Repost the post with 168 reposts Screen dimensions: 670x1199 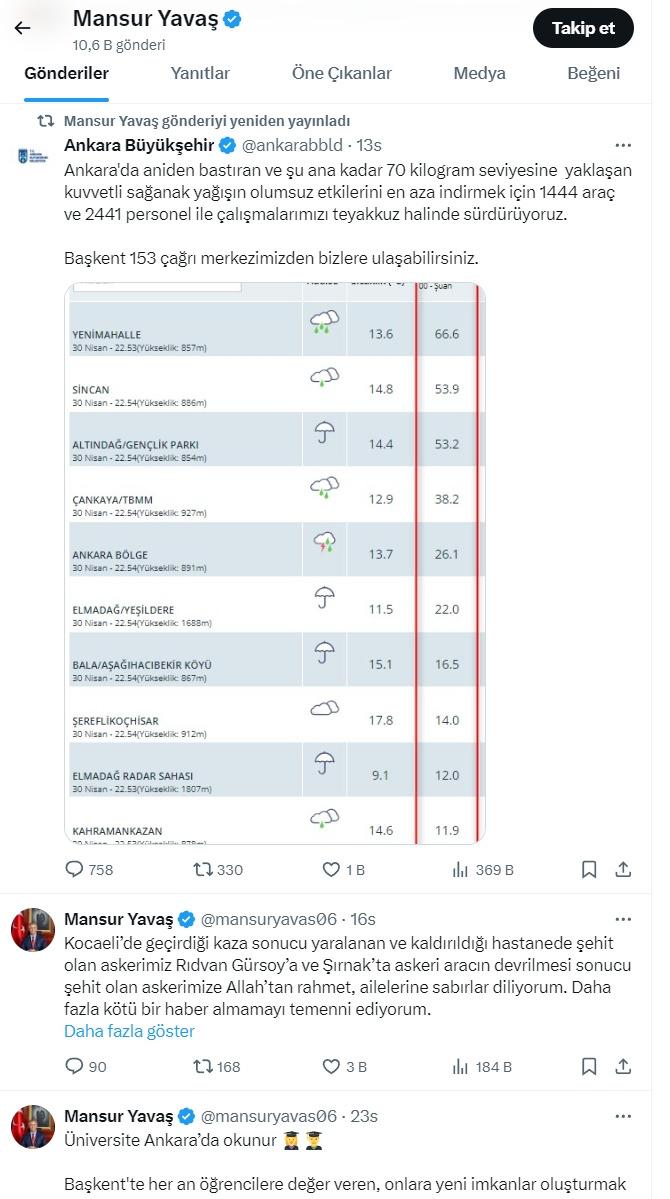click(203, 1066)
